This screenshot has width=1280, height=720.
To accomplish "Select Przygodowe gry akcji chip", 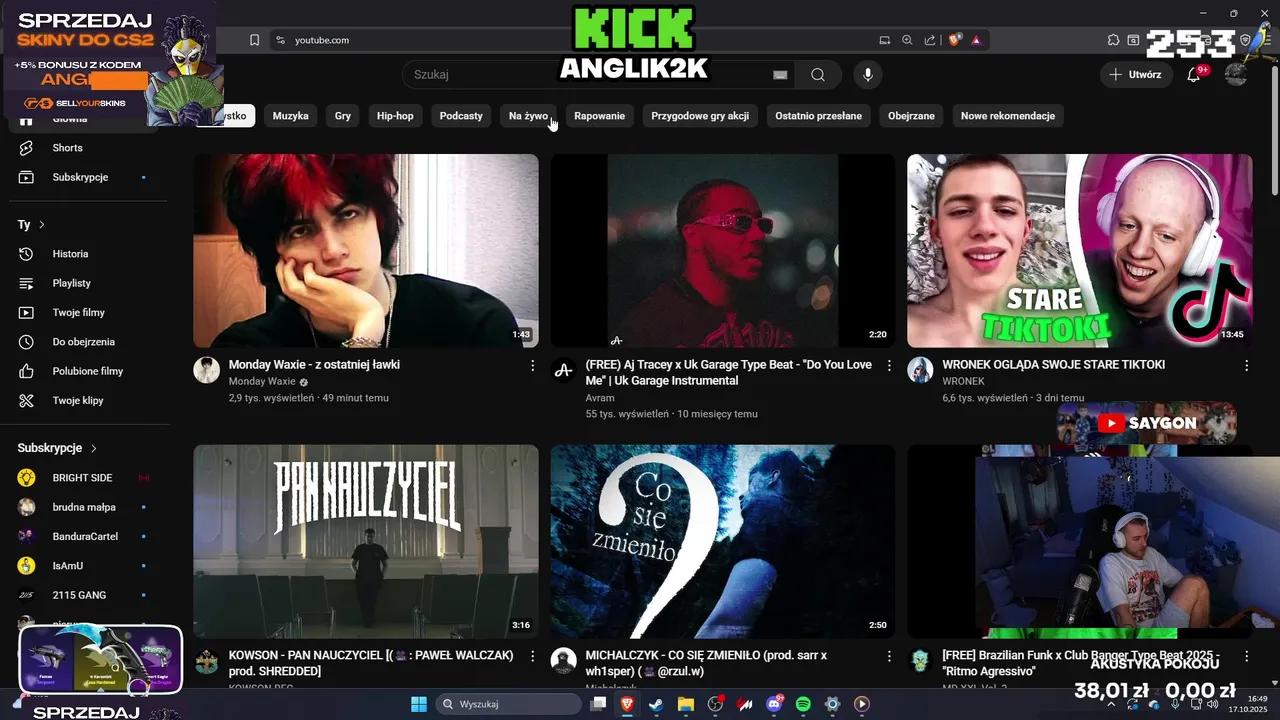I will [700, 116].
